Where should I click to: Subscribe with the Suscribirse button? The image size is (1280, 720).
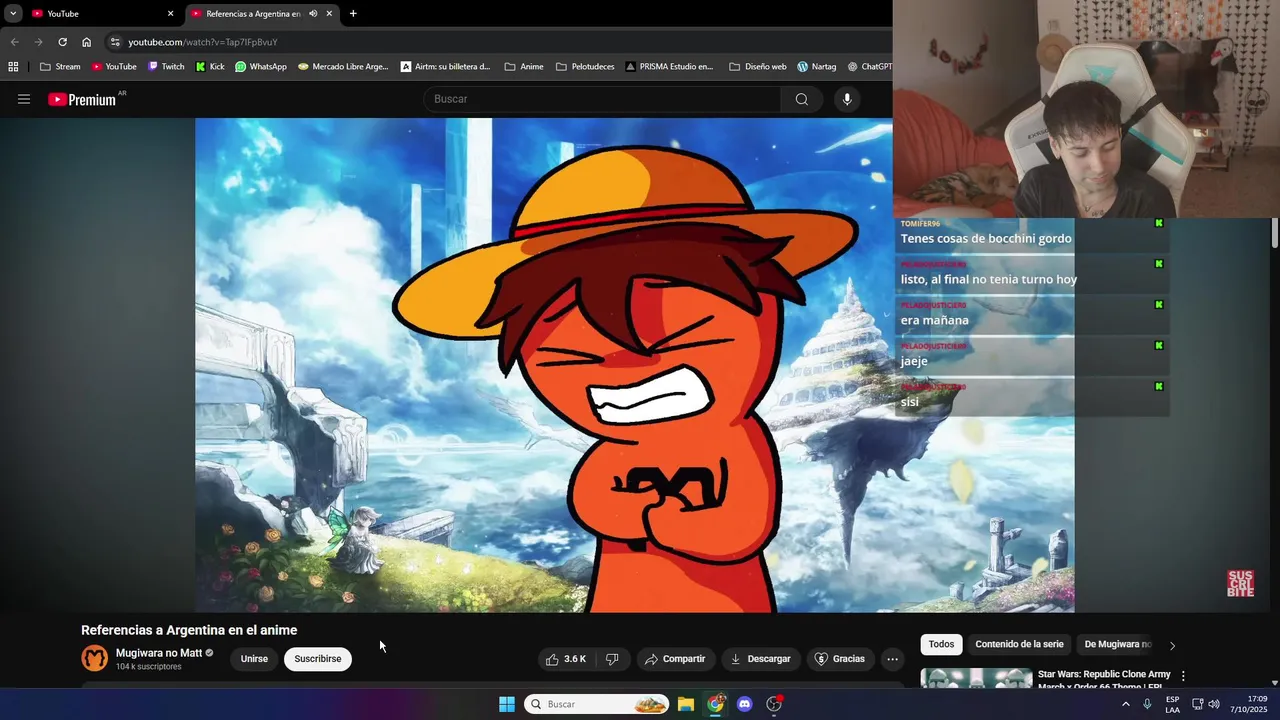coord(318,659)
